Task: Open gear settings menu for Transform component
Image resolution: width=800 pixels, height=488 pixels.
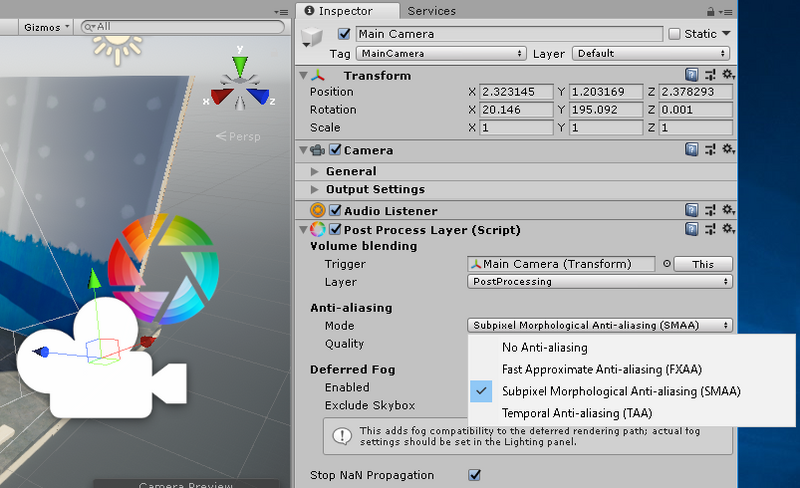Action: [728, 75]
